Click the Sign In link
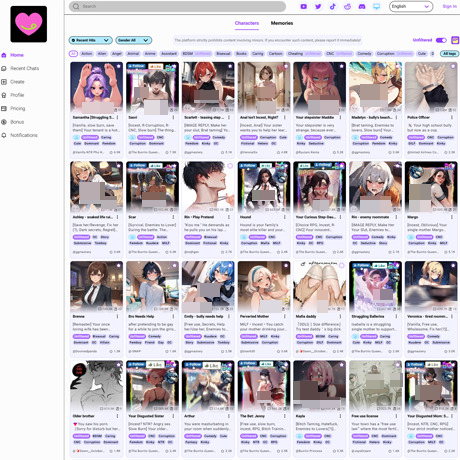 (450, 6)
